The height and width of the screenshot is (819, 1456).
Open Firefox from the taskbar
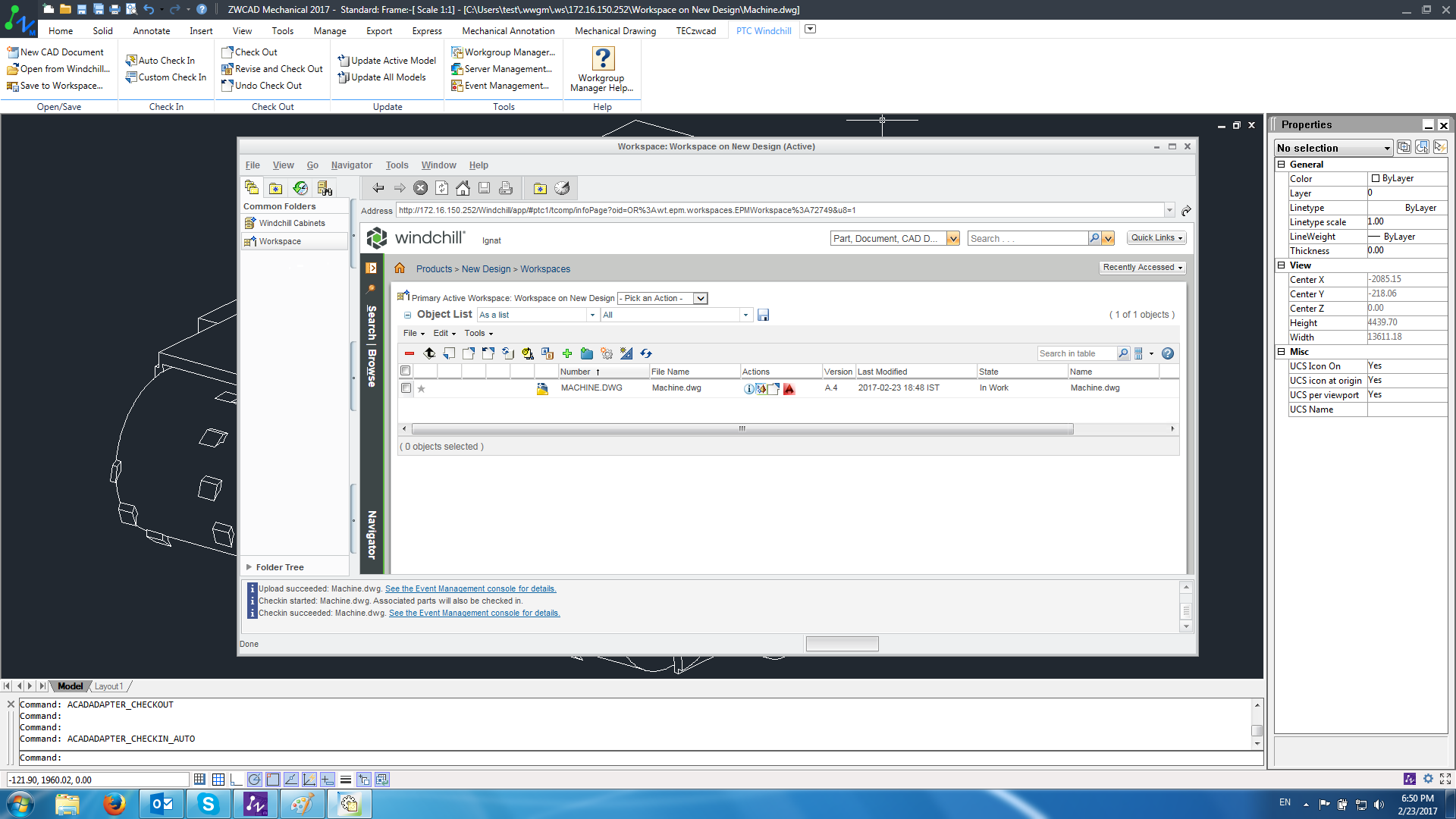pos(115,803)
